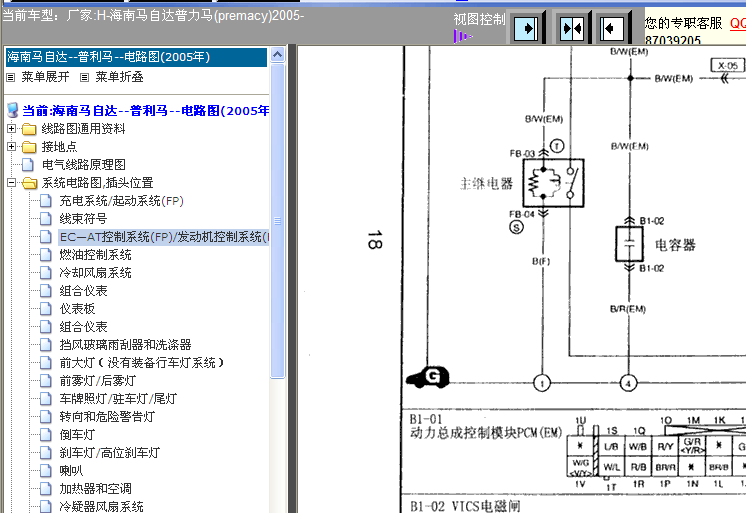Viewport: 746px width, 513px height.
Task: Open the second 组合仪表 page below 仪表板
Action: tap(83, 327)
